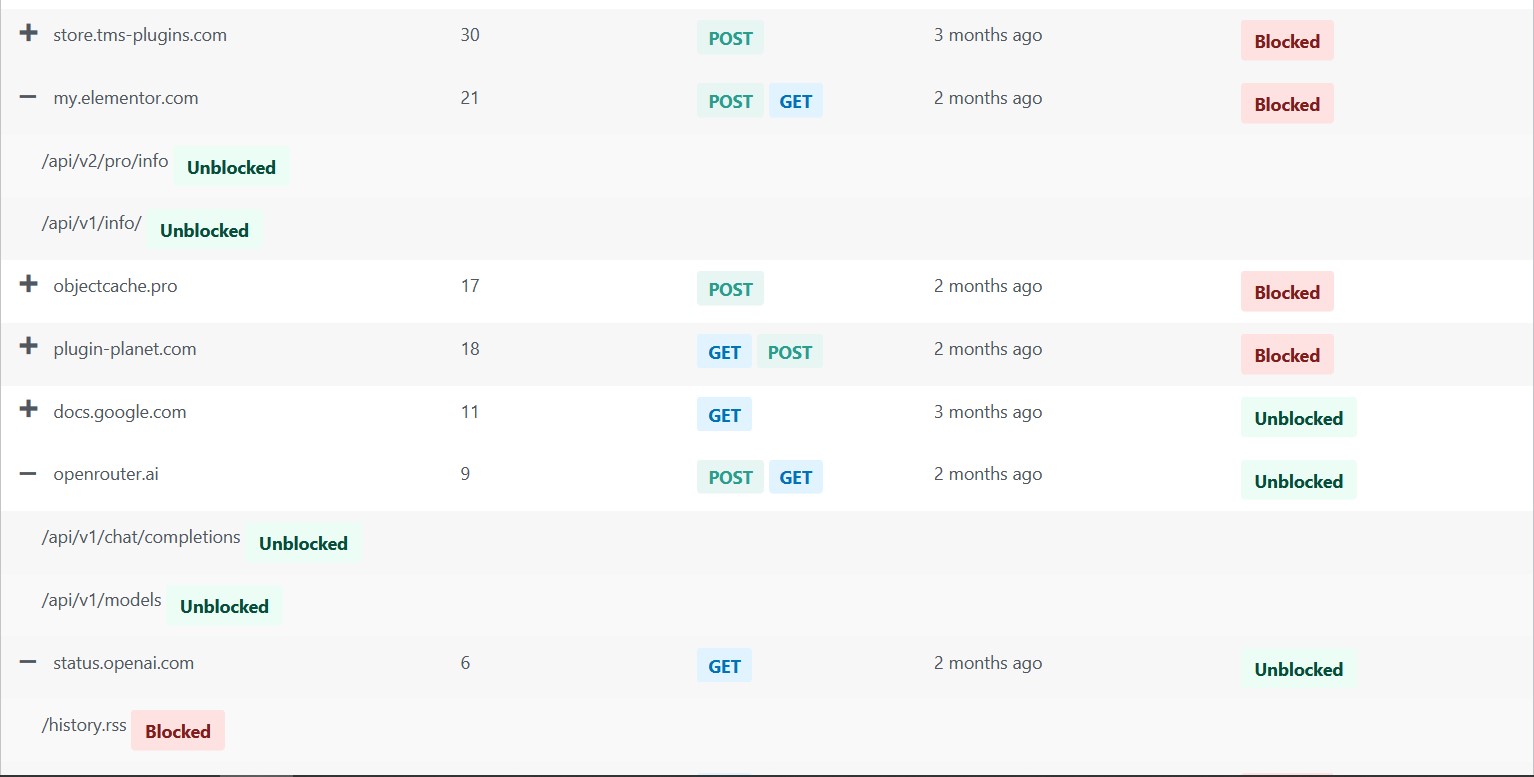Toggle Blocked status for my.elementor.com

1286,104
